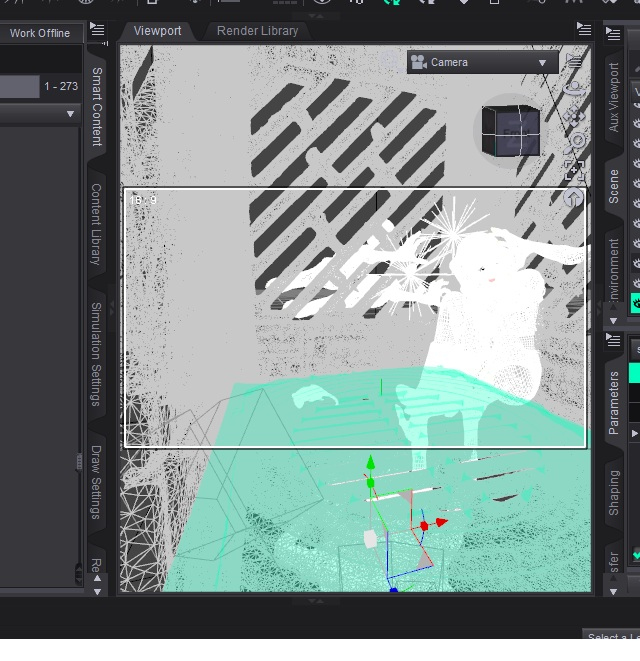Toggle the teal highlighted eye visibility icon
The width and height of the screenshot is (640, 661).
tap(635, 303)
